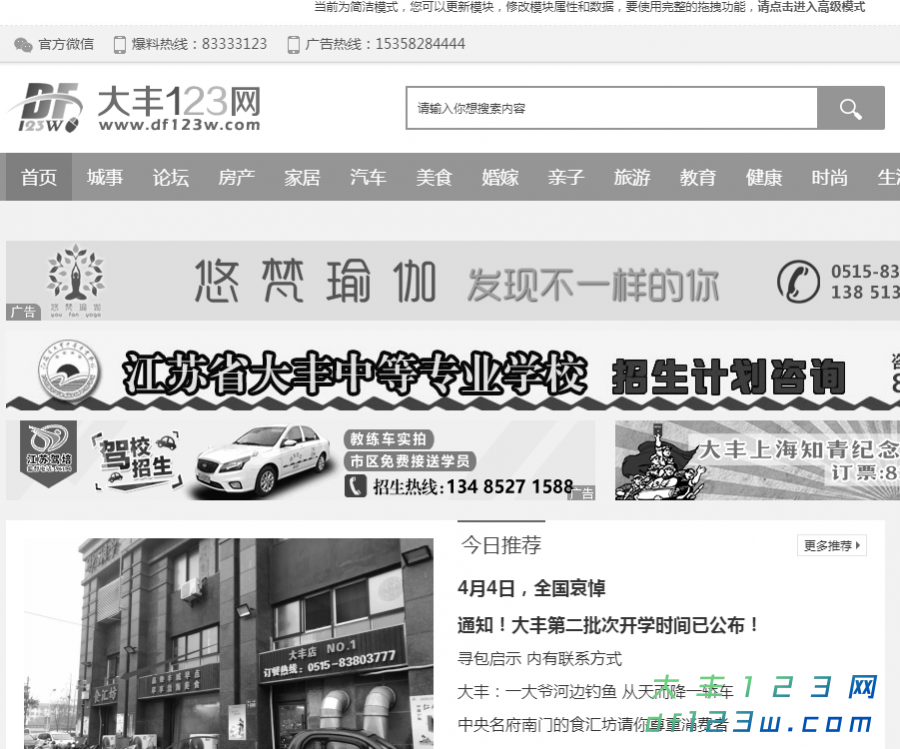Open the 美食 section
This screenshot has width=900, height=749.
[434, 177]
